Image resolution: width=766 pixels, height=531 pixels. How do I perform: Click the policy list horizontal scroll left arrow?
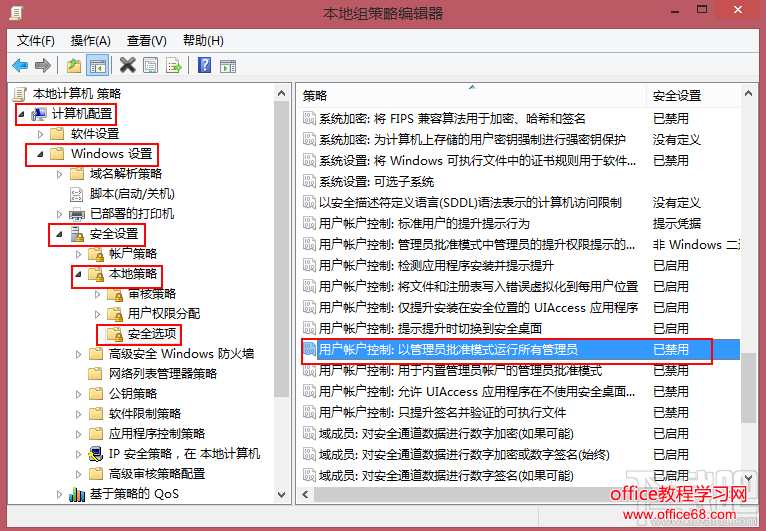coord(305,494)
